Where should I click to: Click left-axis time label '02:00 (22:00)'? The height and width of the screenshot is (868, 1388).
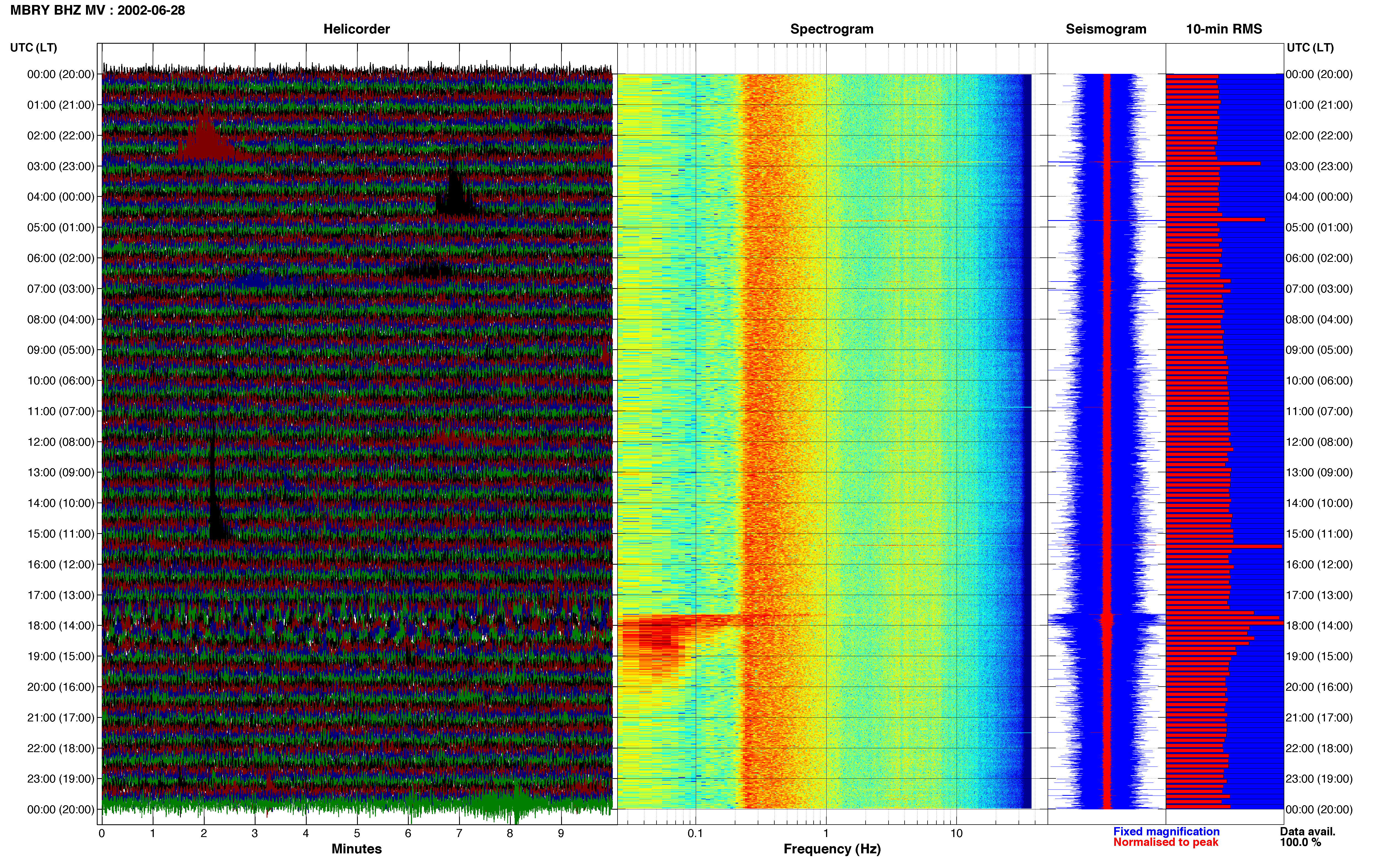[61, 135]
